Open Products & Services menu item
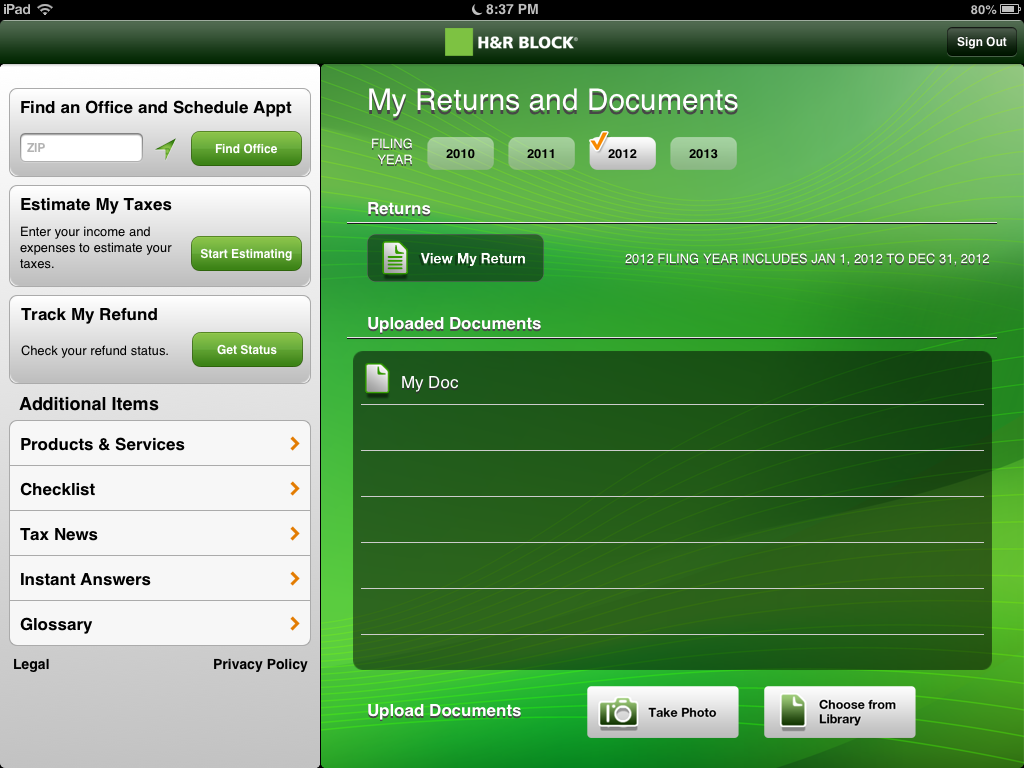The height and width of the screenshot is (768, 1024). 160,443
